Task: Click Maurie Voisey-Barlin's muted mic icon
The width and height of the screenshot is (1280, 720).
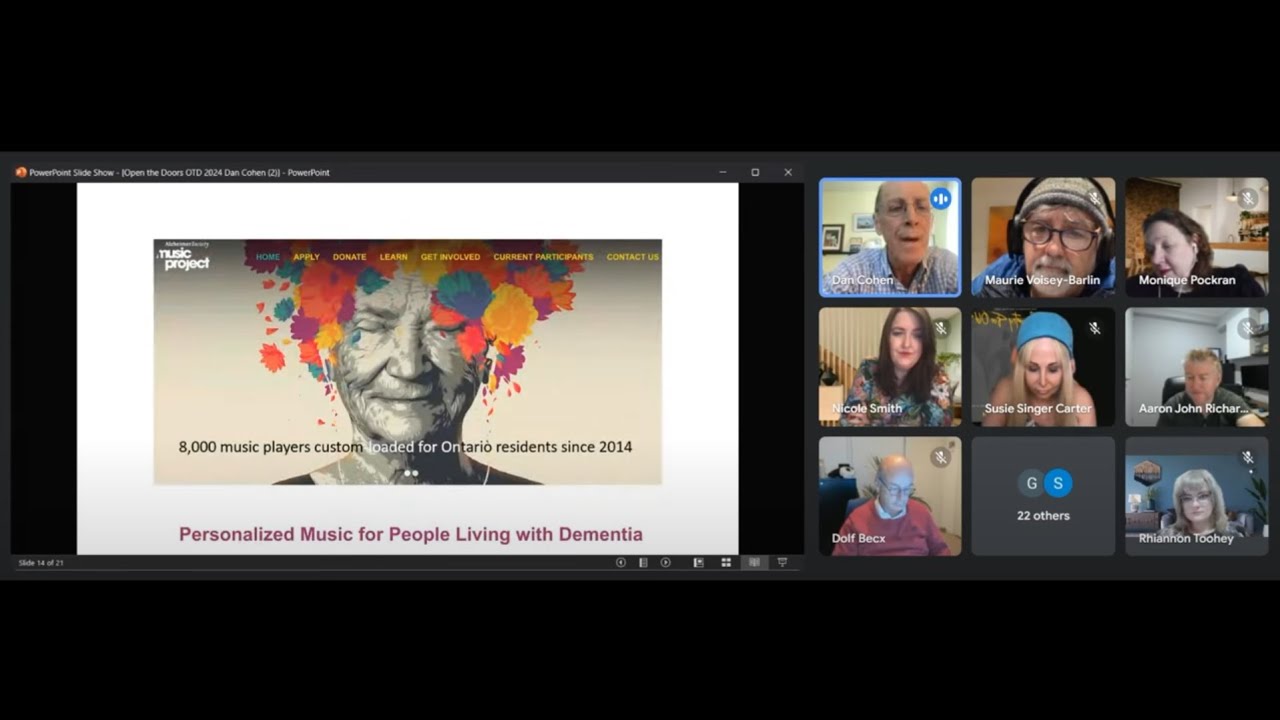Action: point(1094,199)
